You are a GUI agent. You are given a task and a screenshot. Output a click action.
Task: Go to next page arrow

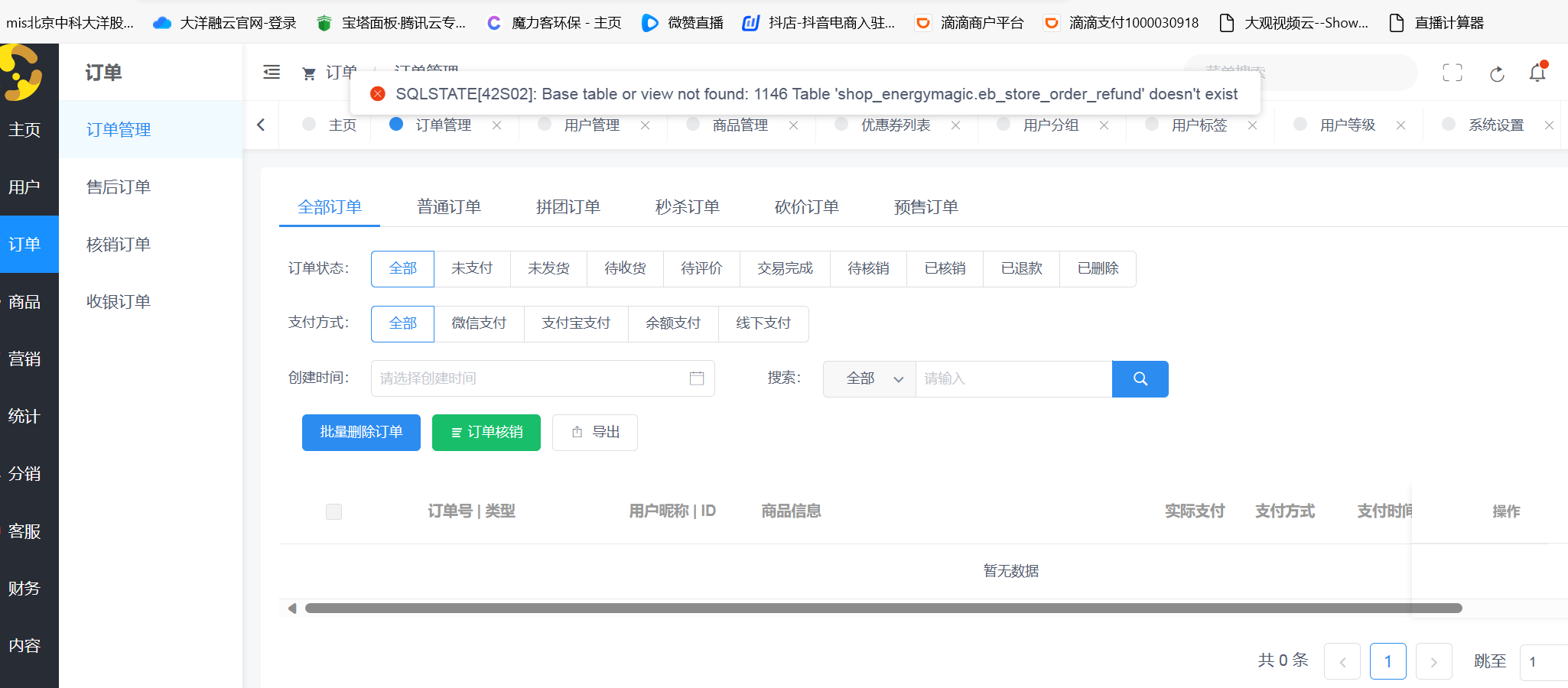pos(1434,662)
